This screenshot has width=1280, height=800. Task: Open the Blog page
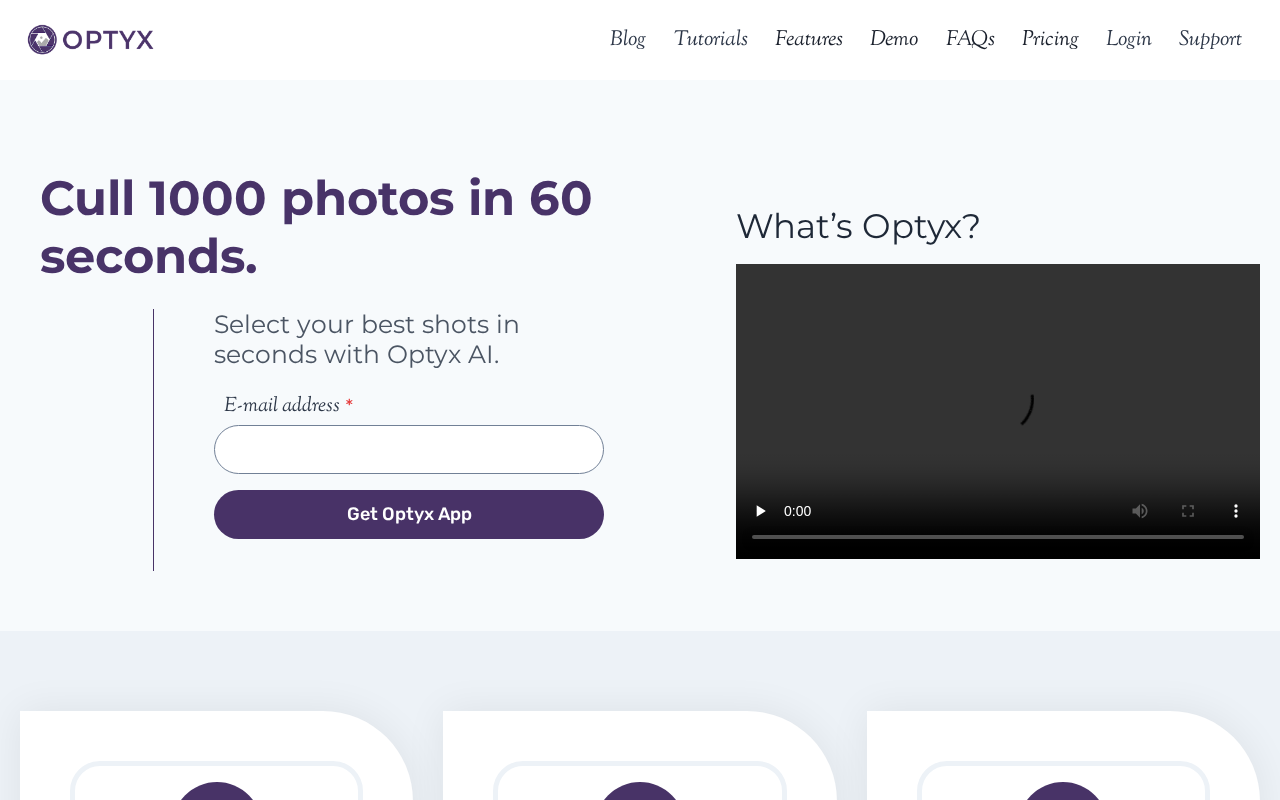click(x=627, y=39)
